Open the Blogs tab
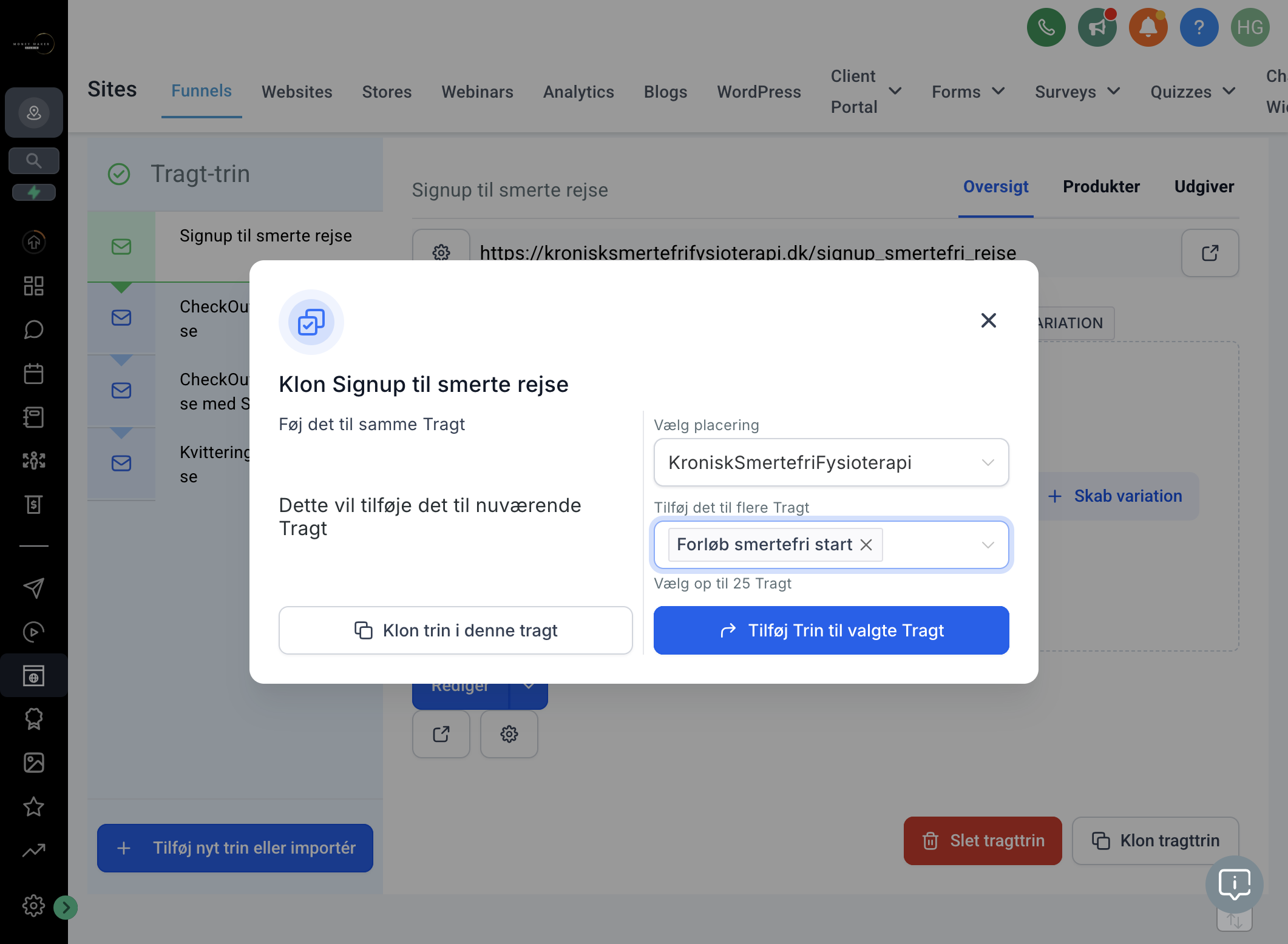 tap(665, 92)
